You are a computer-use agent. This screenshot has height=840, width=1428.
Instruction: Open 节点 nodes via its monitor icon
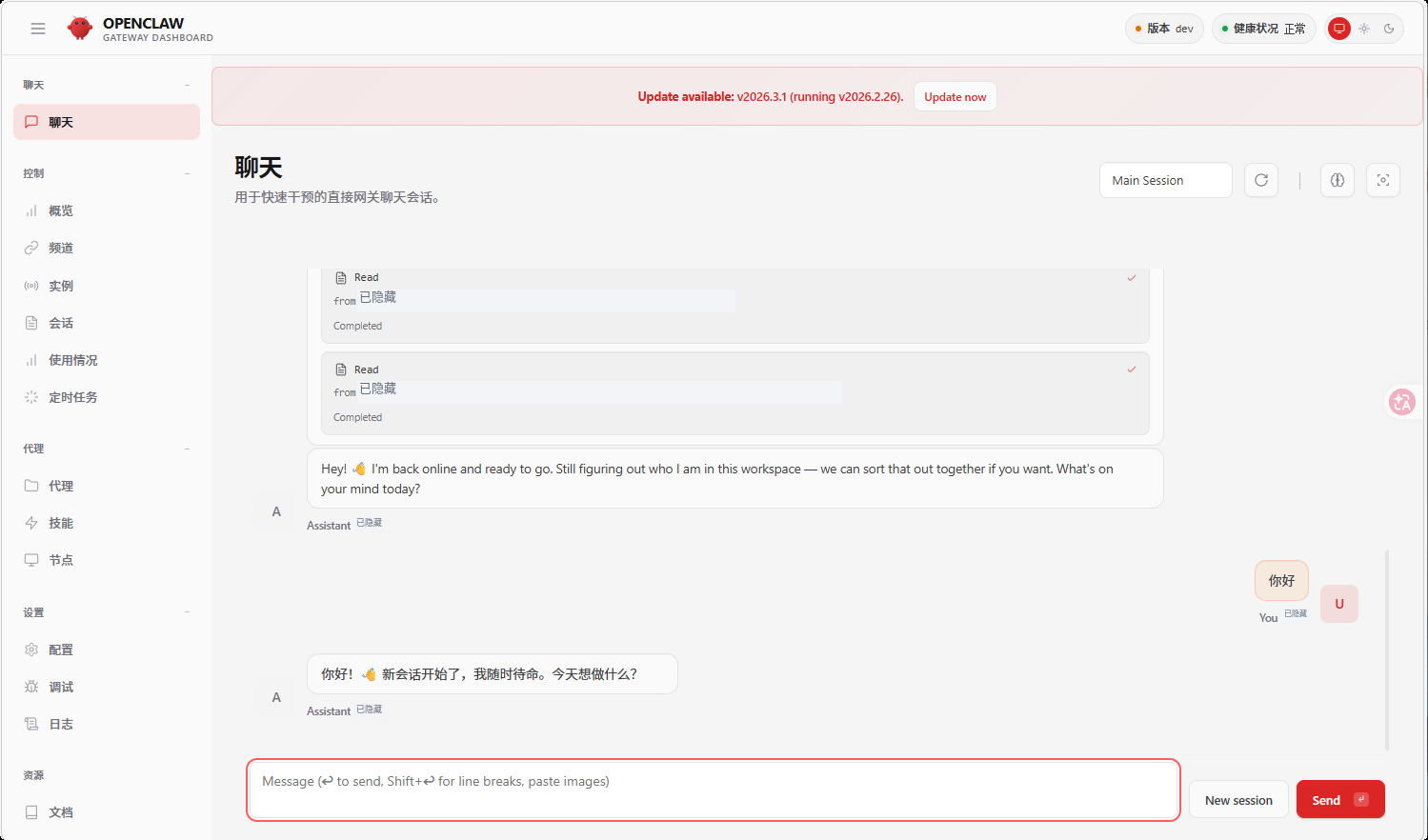point(31,560)
